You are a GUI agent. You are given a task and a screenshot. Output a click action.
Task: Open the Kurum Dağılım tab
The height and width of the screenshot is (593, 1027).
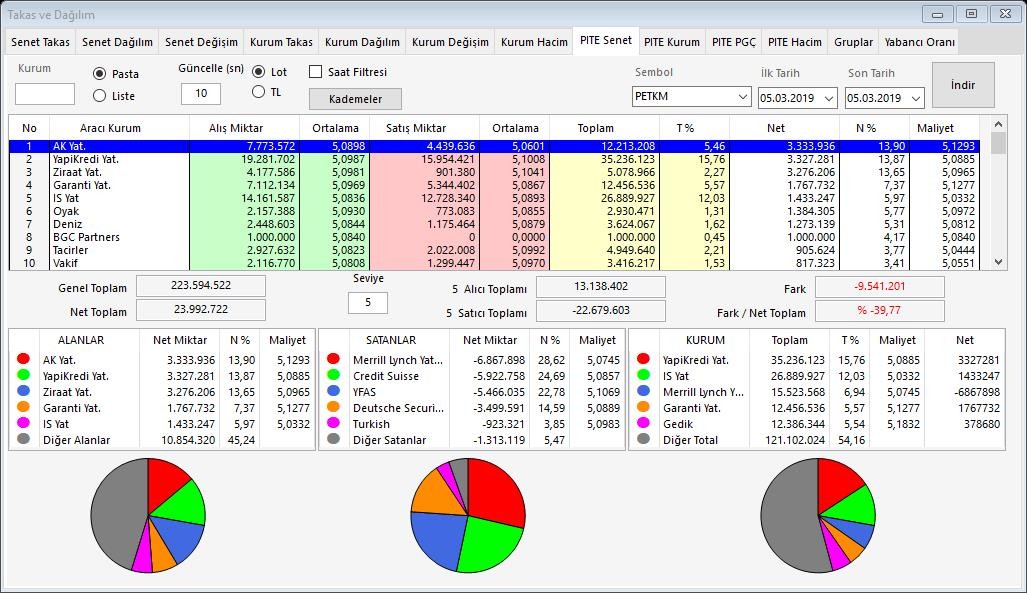point(362,42)
